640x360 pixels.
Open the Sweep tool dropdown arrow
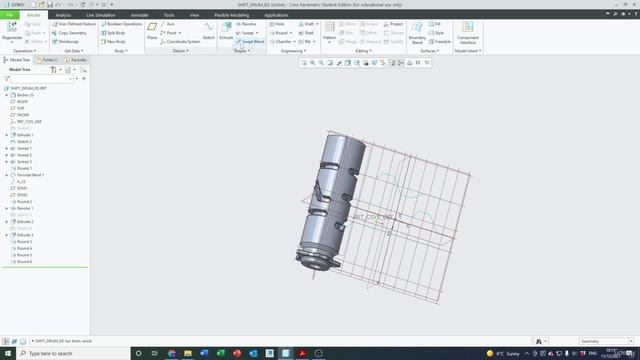(257, 33)
